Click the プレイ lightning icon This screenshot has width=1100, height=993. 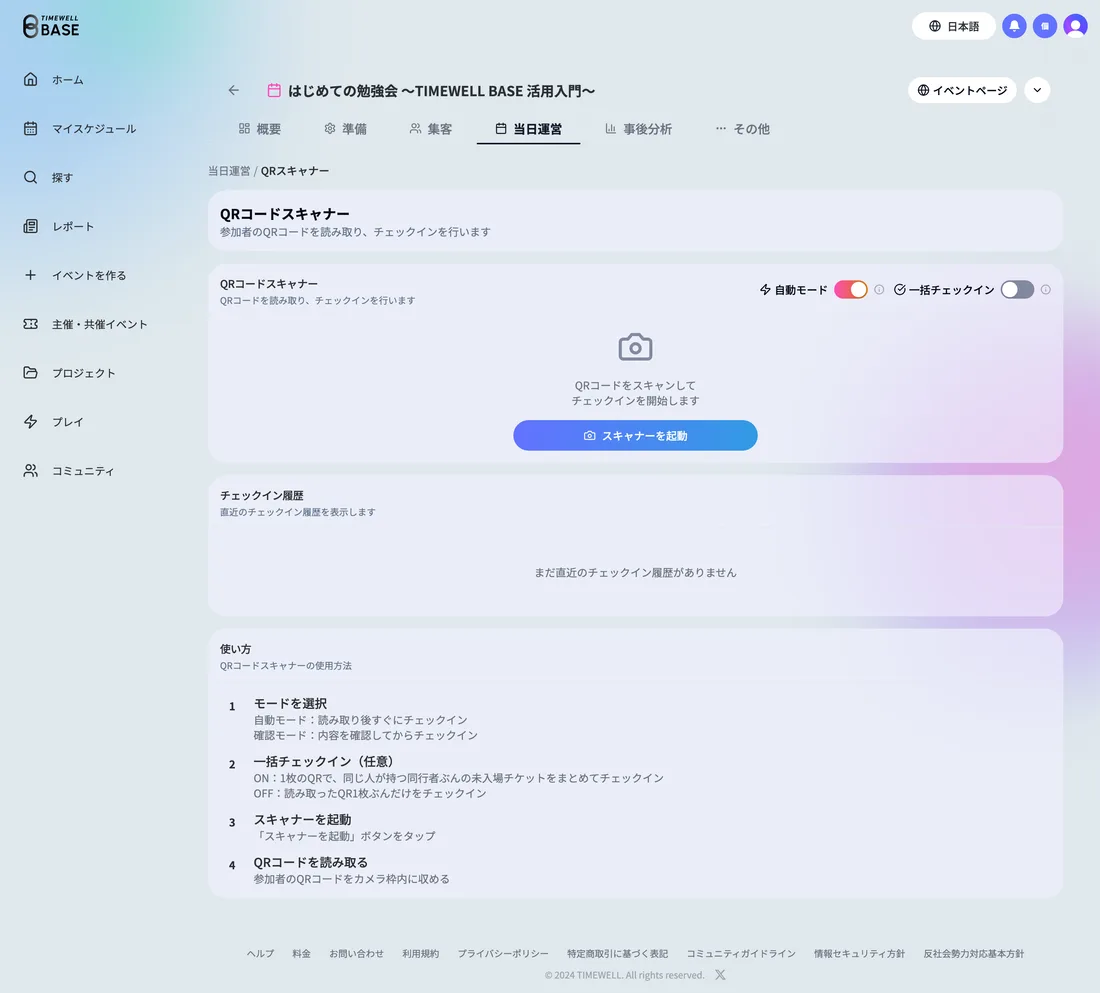pyautogui.click(x=30, y=421)
